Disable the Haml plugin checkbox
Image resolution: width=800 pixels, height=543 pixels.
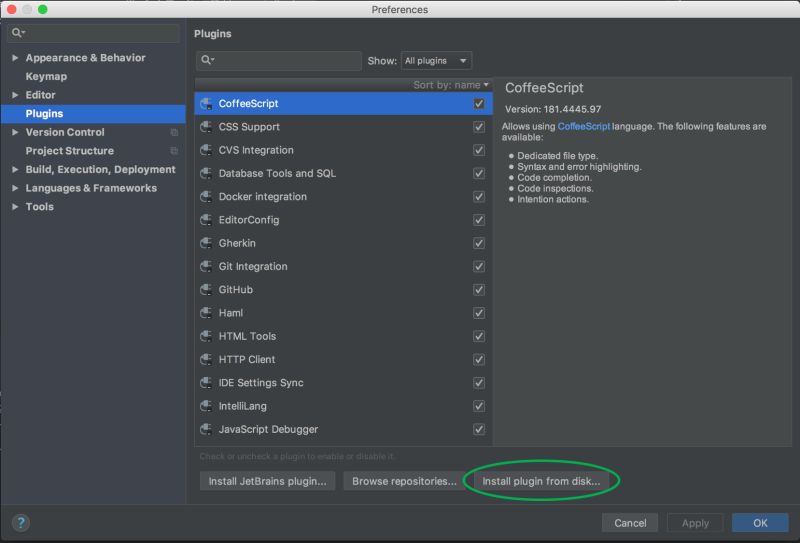pyautogui.click(x=479, y=313)
